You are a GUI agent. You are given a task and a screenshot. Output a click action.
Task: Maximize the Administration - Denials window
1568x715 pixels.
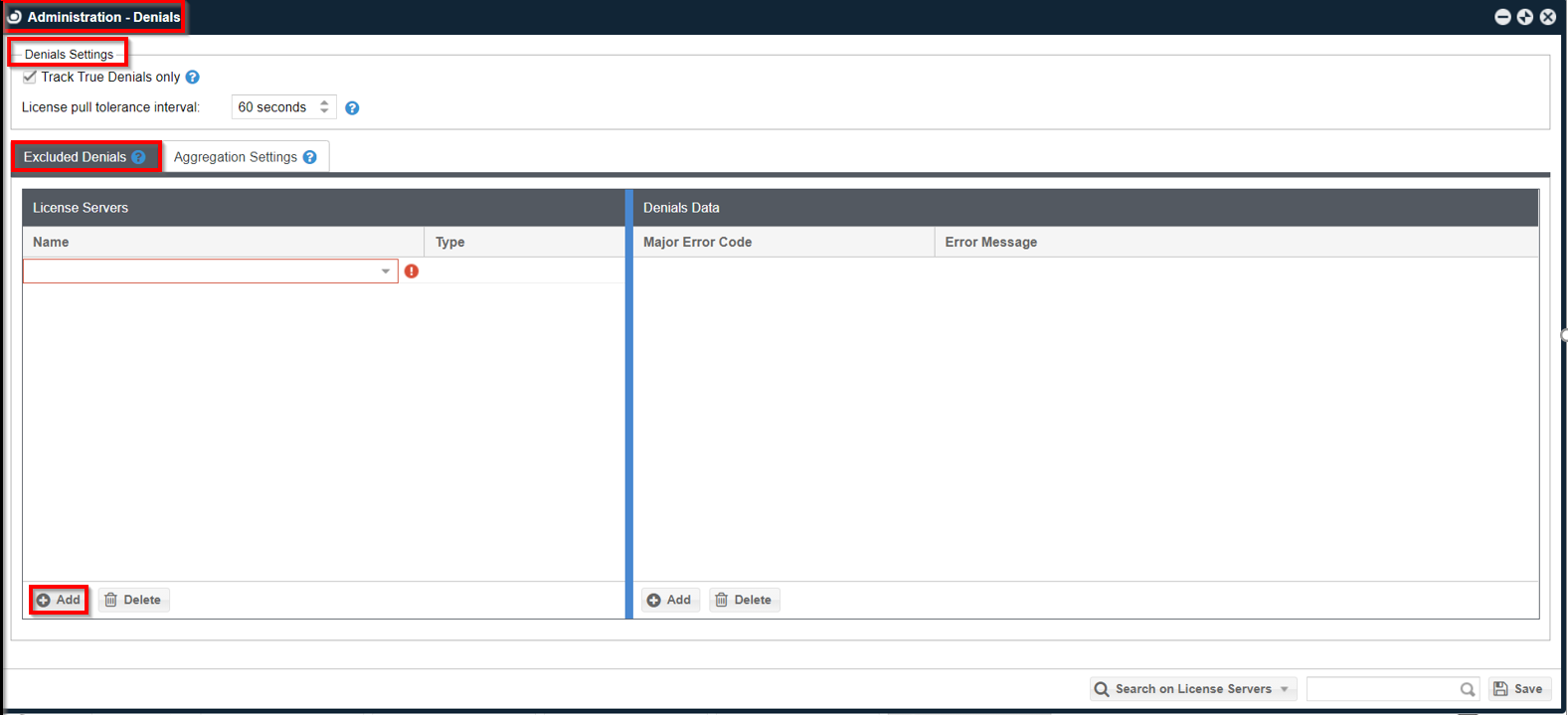(1525, 17)
